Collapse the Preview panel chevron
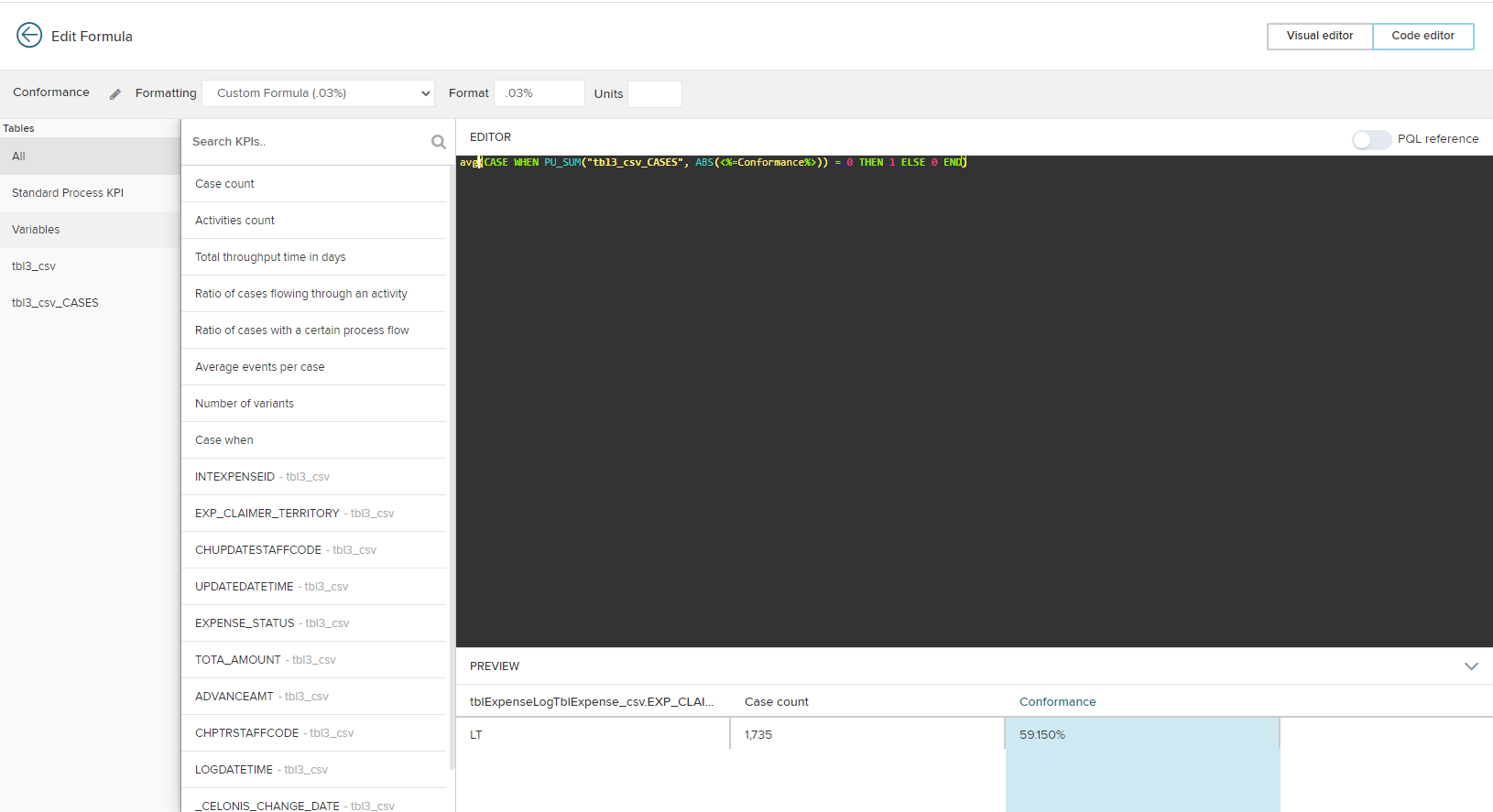Viewport: 1493px width, 812px height. (1471, 666)
